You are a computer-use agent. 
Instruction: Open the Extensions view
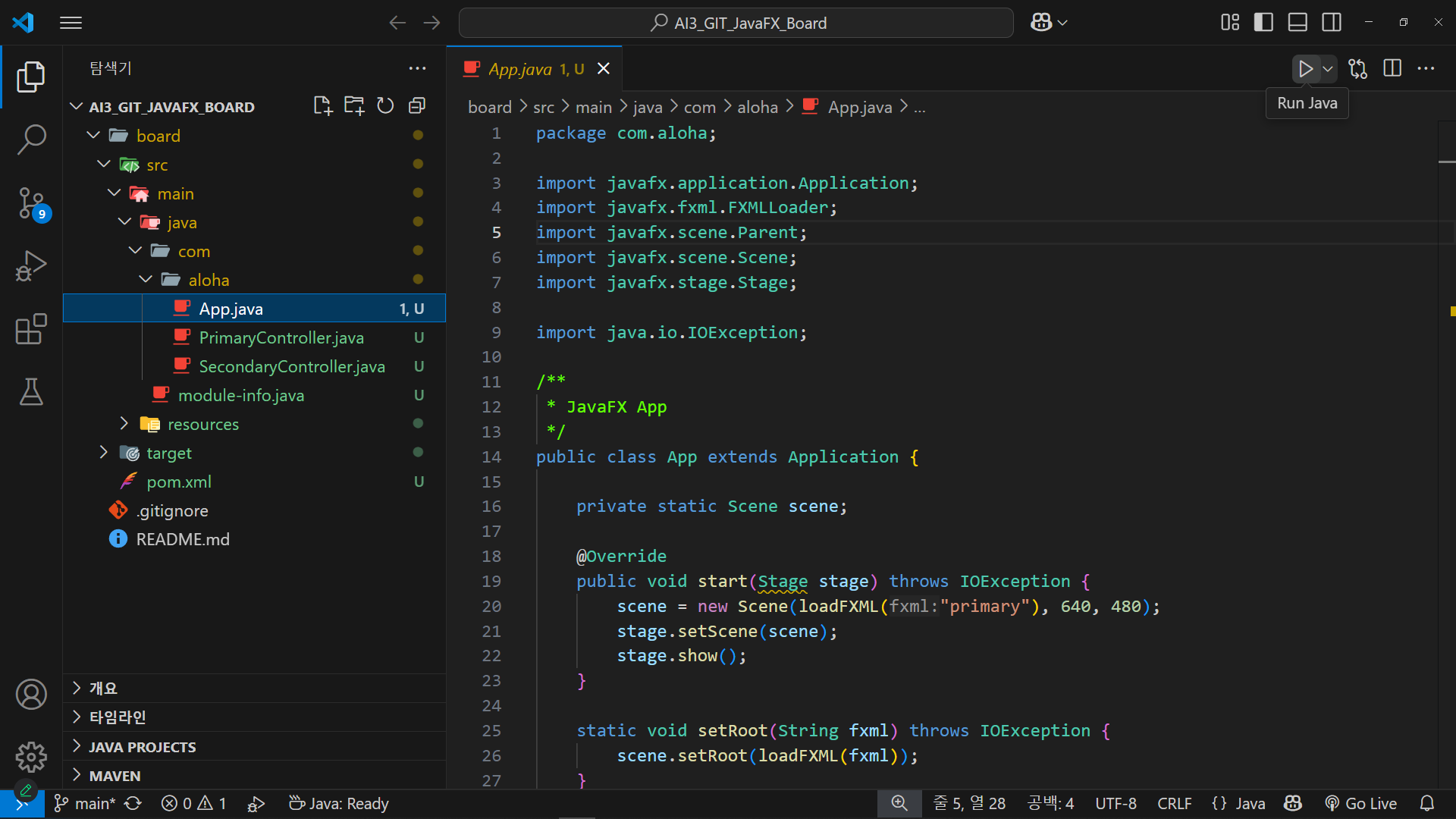click(31, 329)
